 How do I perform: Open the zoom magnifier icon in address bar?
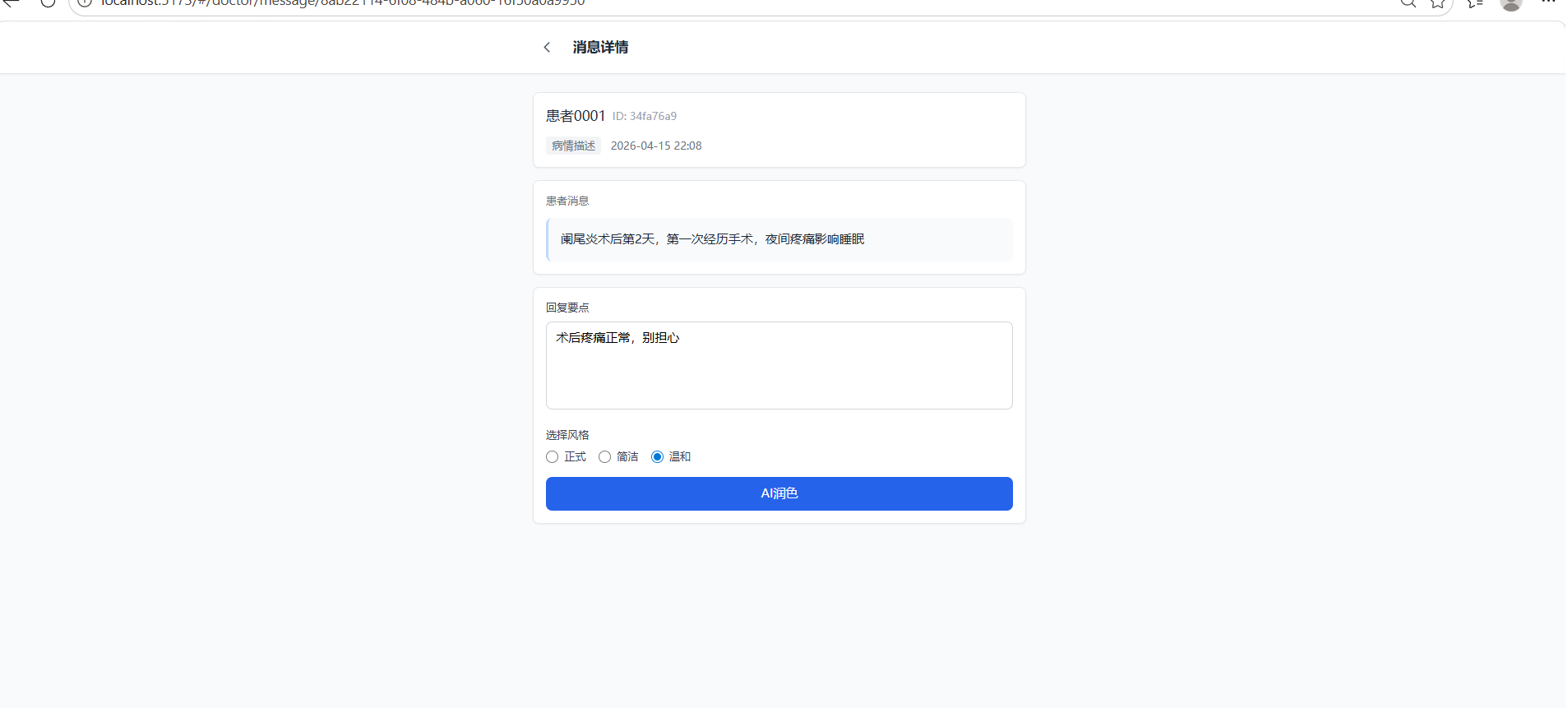(1408, 2)
